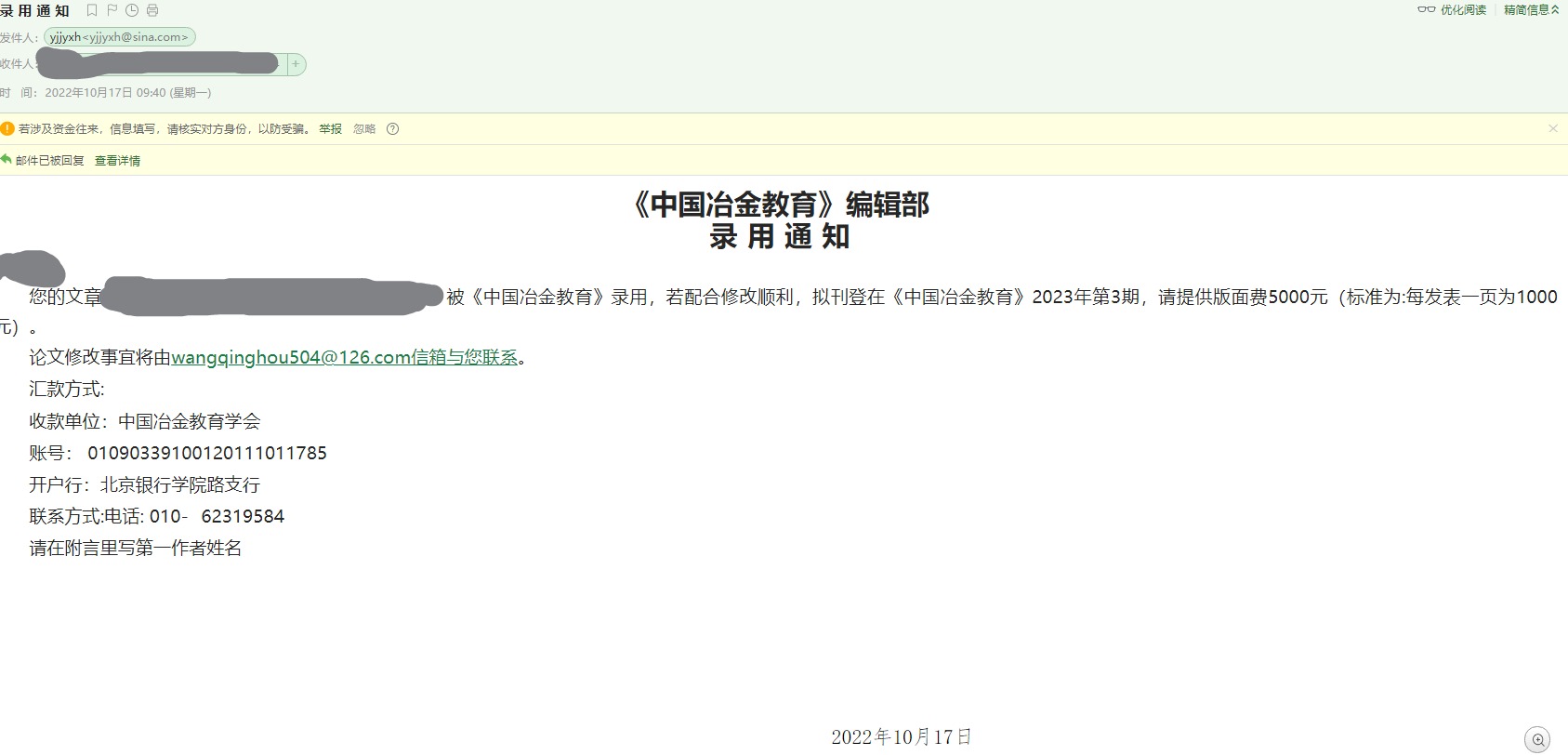
Task: Click the help question mark icon
Action: click(392, 129)
